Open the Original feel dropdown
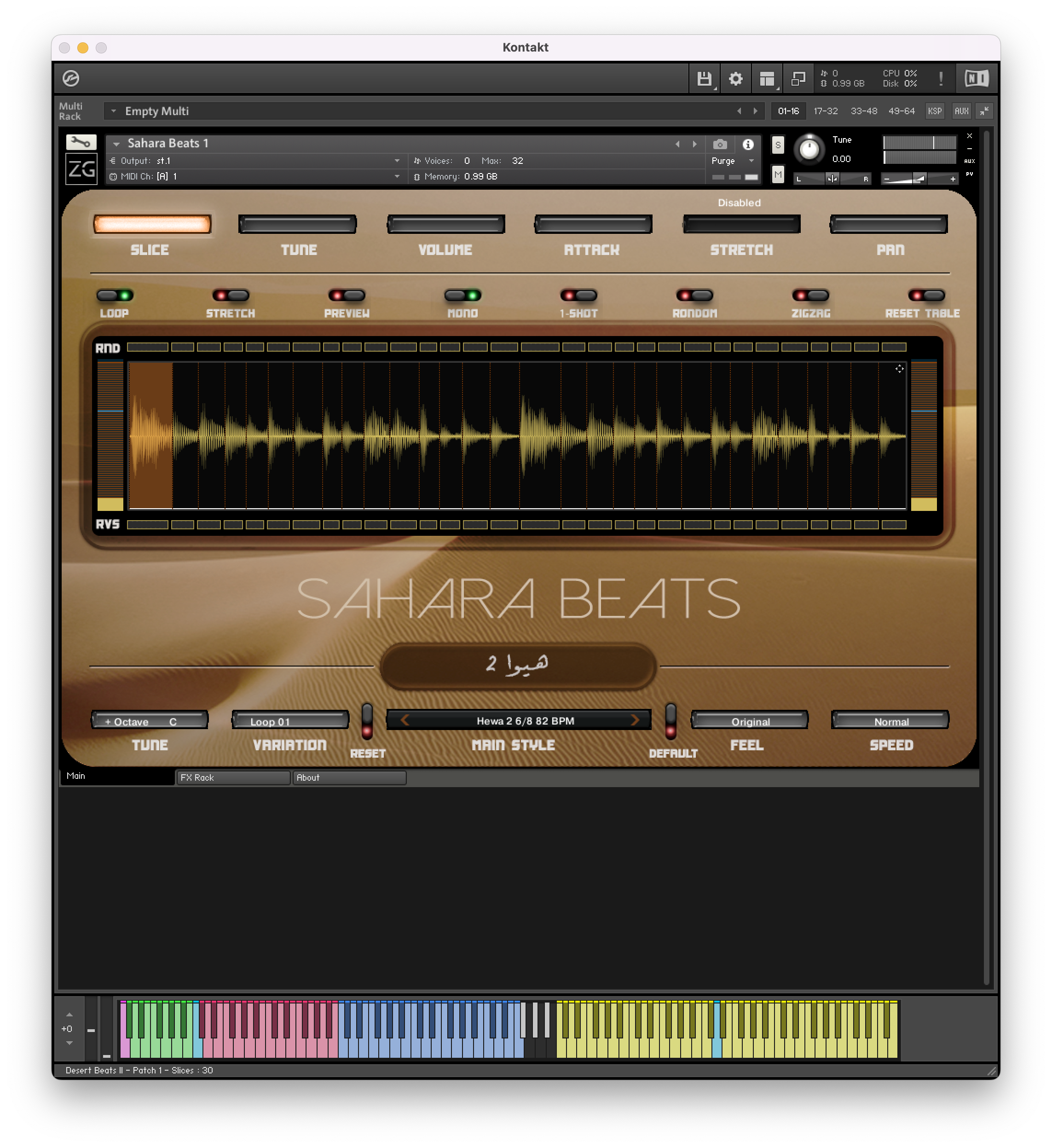 pyautogui.click(x=750, y=720)
